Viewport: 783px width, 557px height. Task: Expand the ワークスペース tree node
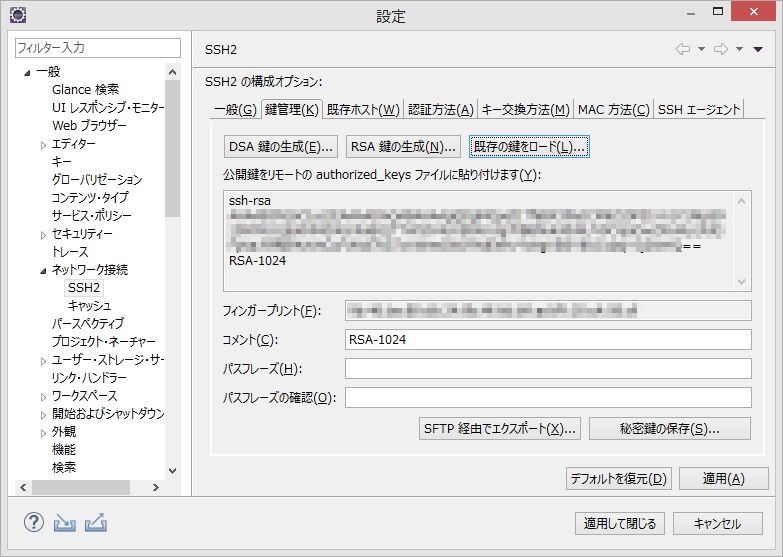pos(43,397)
